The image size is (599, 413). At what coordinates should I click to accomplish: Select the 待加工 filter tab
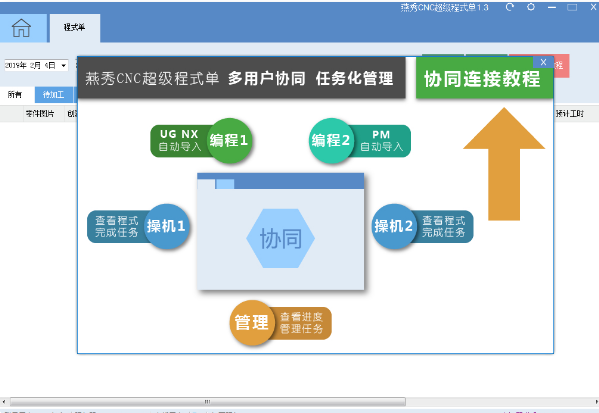coord(53,94)
